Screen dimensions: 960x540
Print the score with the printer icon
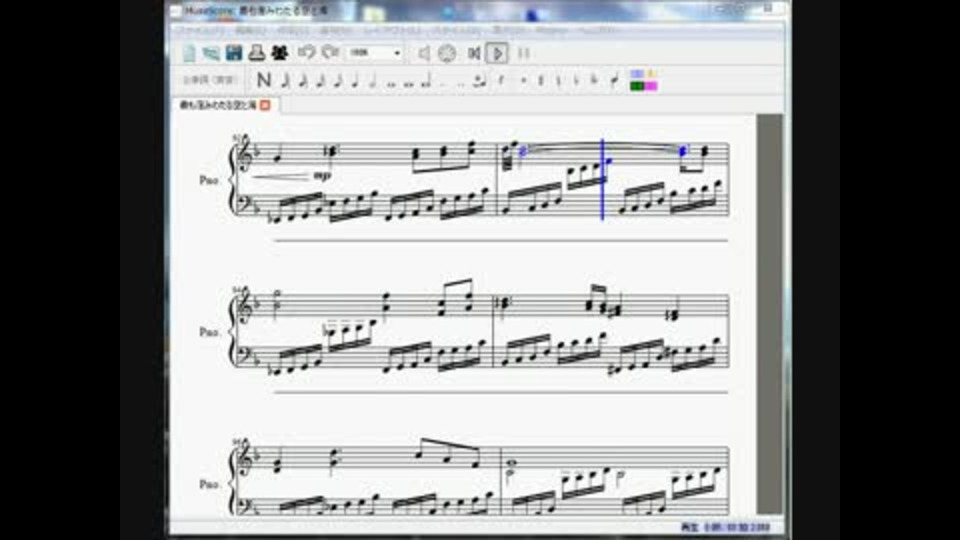257,53
